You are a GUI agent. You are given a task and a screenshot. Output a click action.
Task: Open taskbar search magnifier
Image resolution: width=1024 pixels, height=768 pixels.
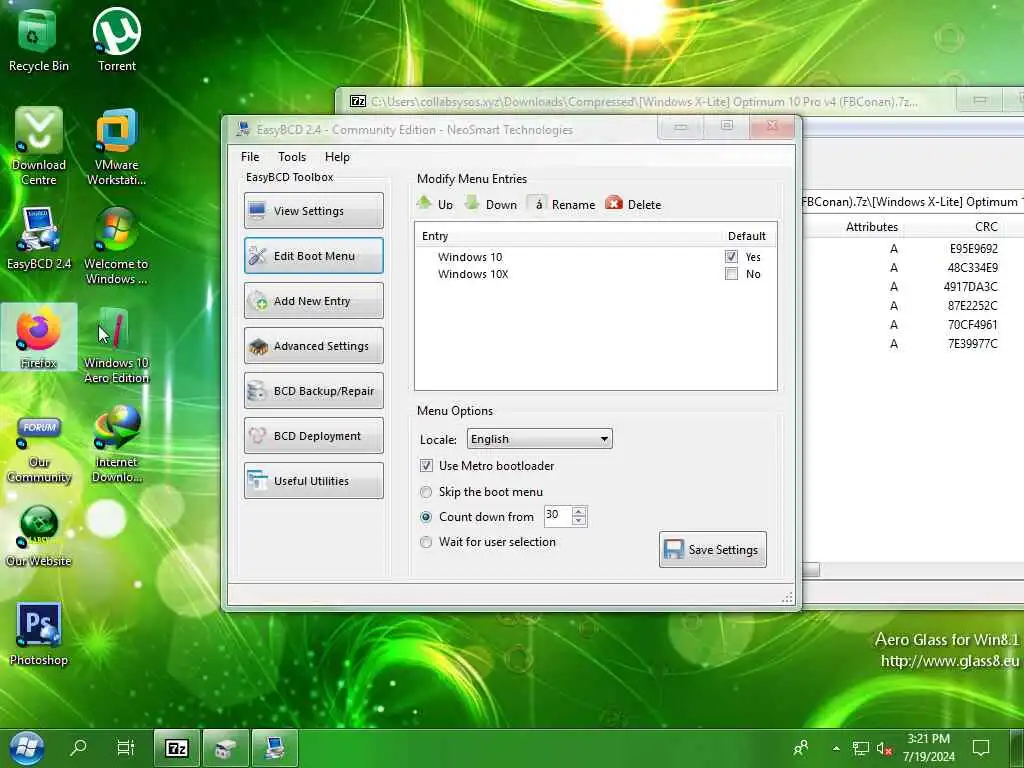pos(78,747)
